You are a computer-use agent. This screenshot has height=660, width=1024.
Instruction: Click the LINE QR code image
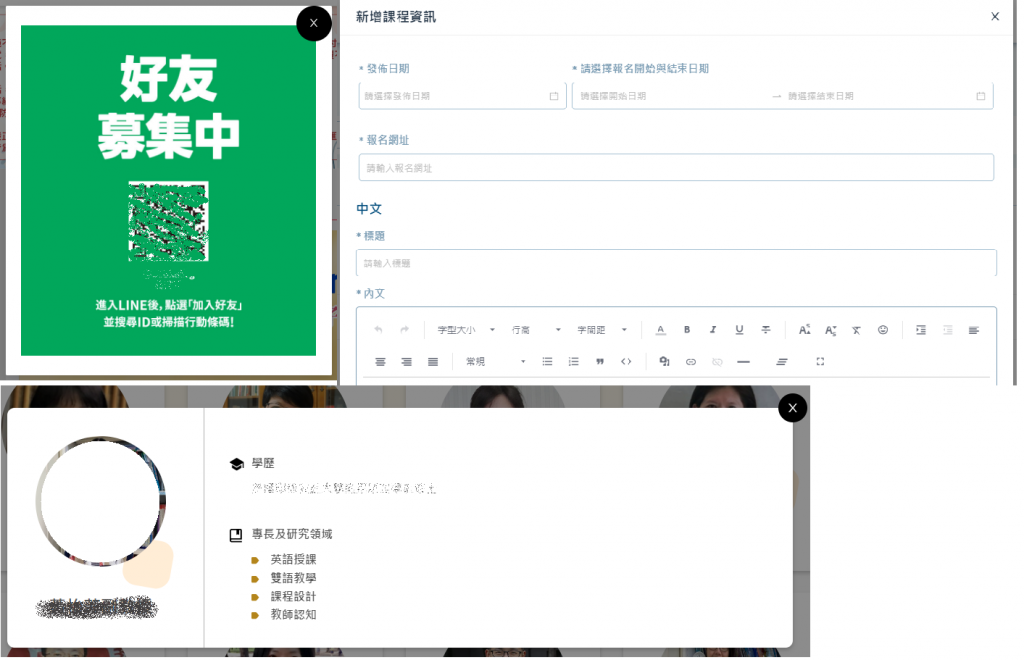coord(168,221)
